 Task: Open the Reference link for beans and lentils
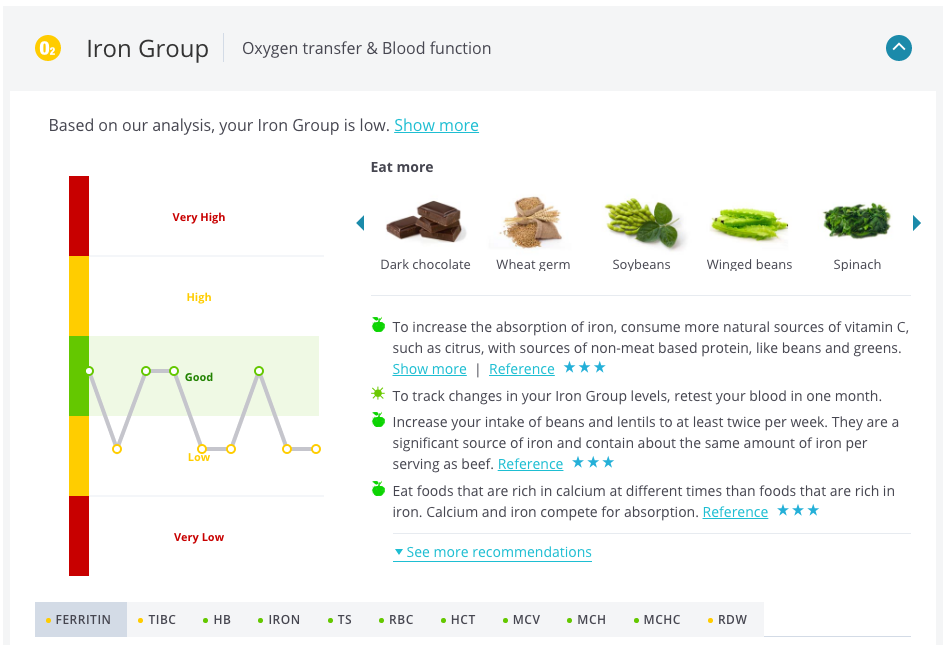(x=530, y=463)
